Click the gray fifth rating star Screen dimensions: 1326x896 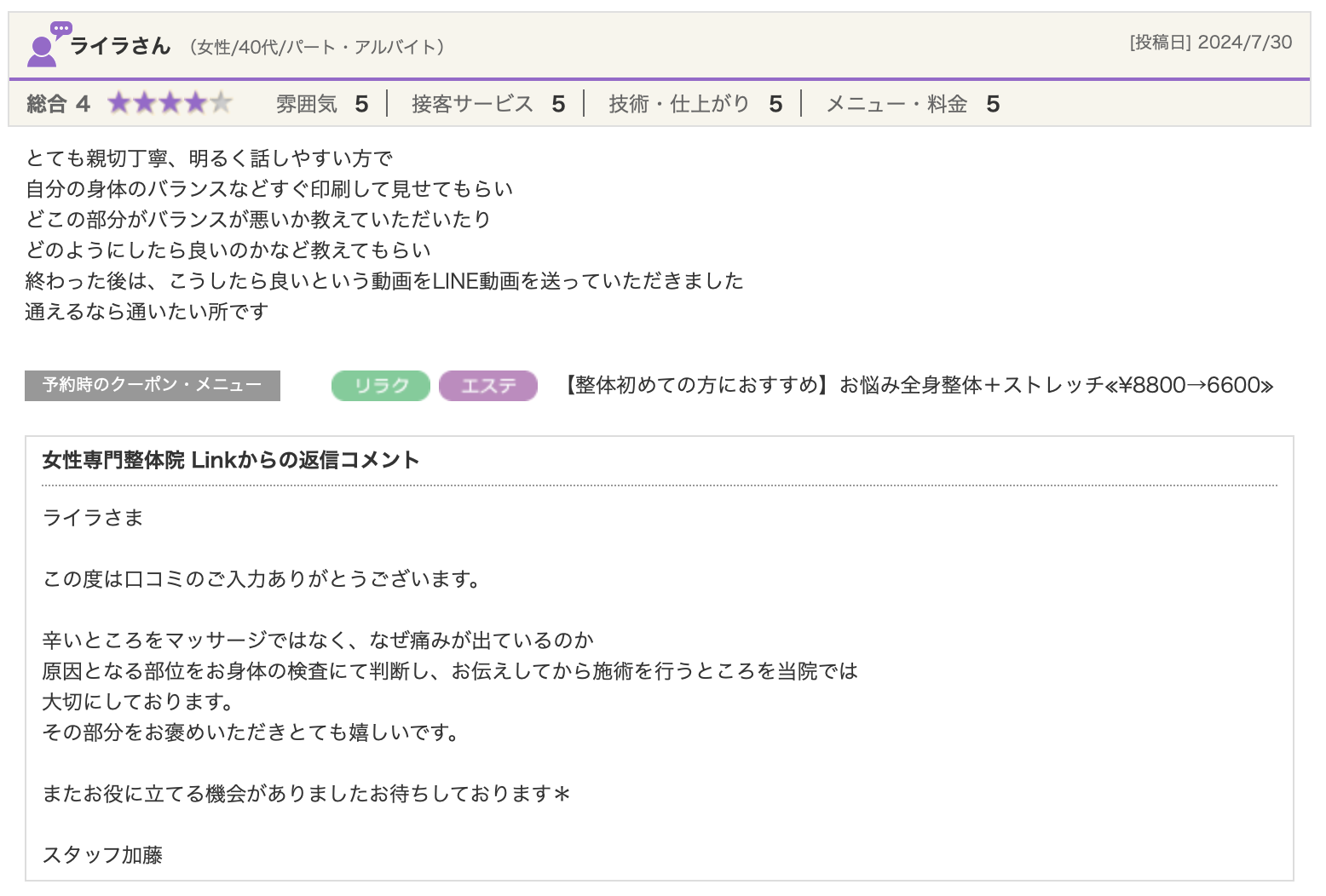click(x=221, y=103)
